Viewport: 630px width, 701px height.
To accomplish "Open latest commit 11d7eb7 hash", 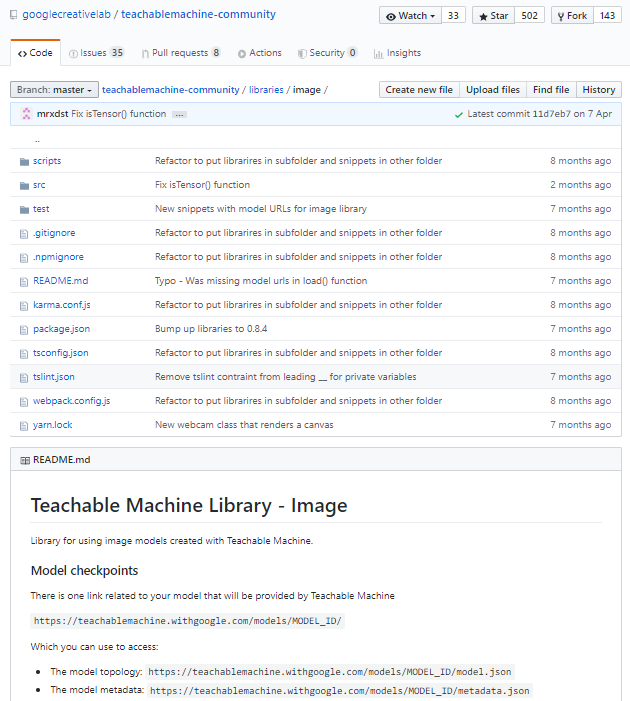I will 551,114.
